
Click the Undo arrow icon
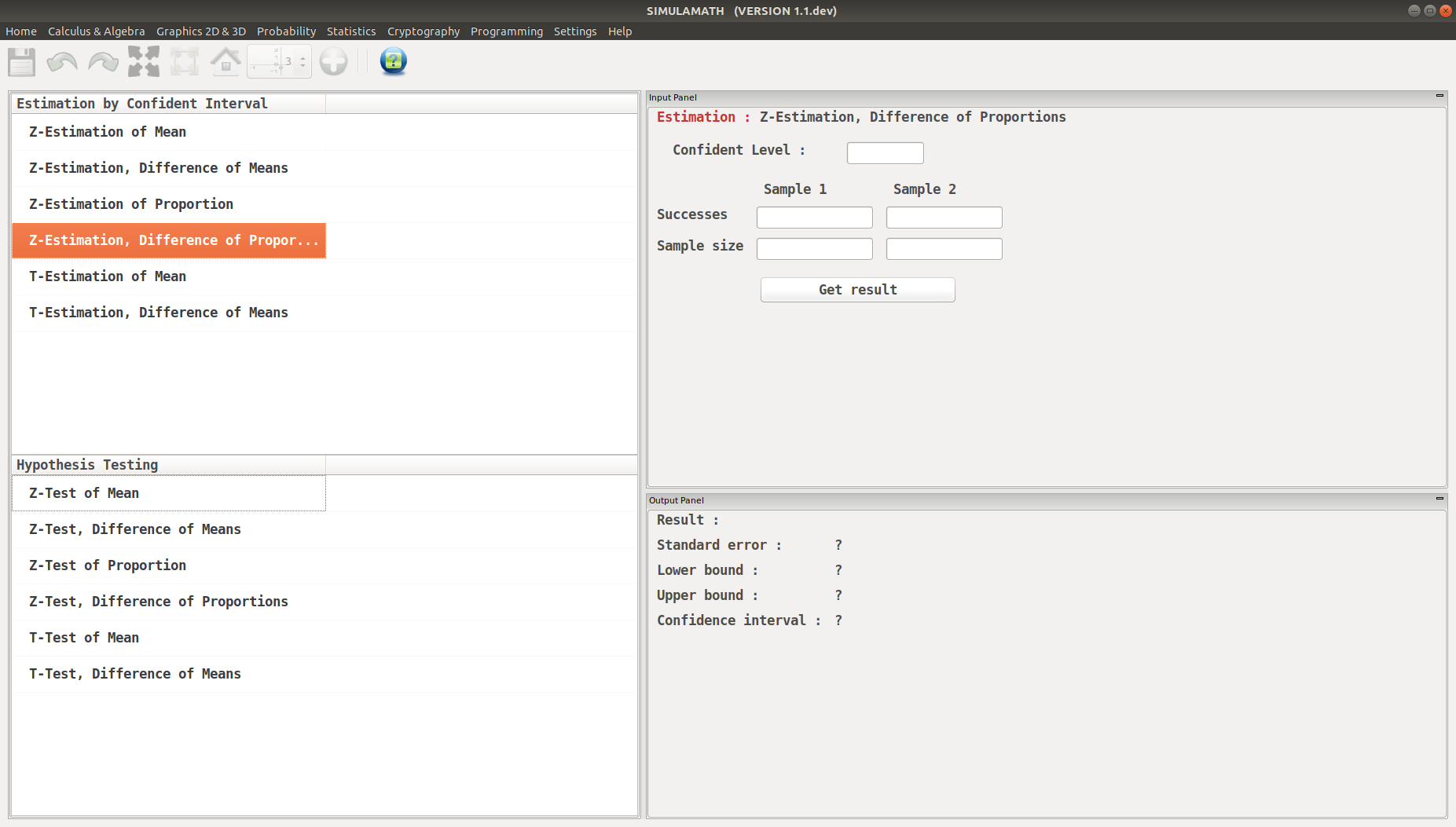click(62, 61)
